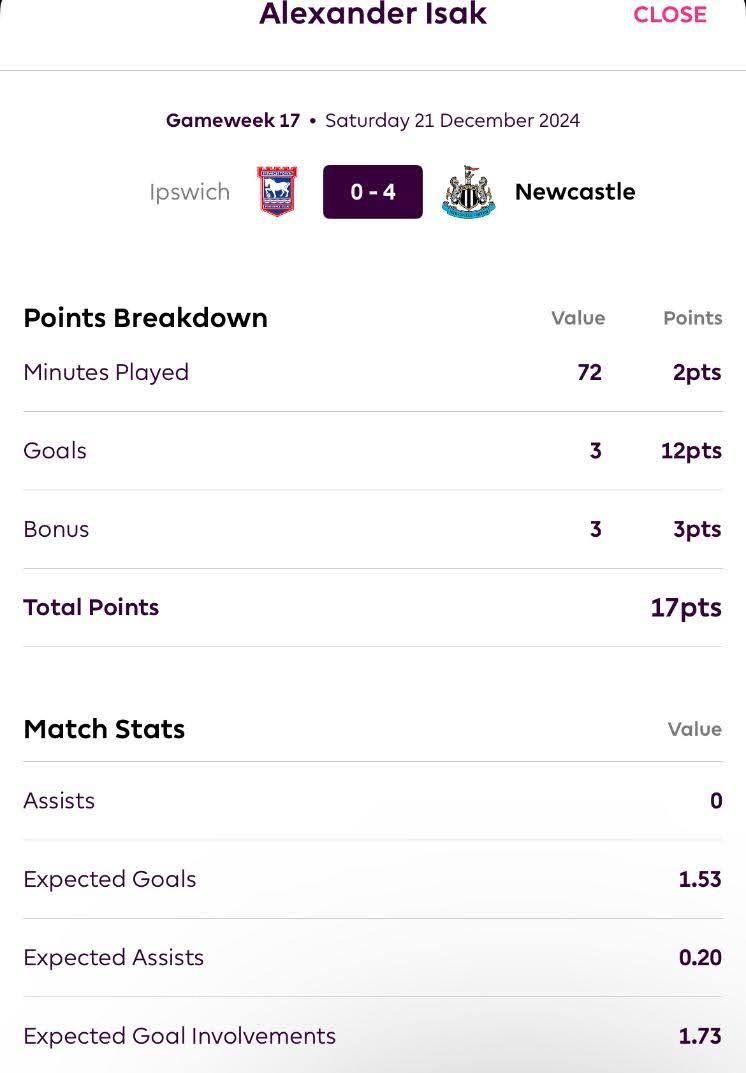Screen dimensions: 746x1073
Task: Tap the Total Points row
Action: click(373, 608)
